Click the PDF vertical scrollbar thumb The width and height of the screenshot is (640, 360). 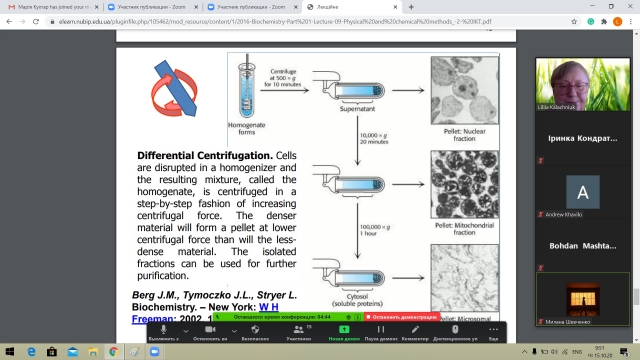click(636, 297)
